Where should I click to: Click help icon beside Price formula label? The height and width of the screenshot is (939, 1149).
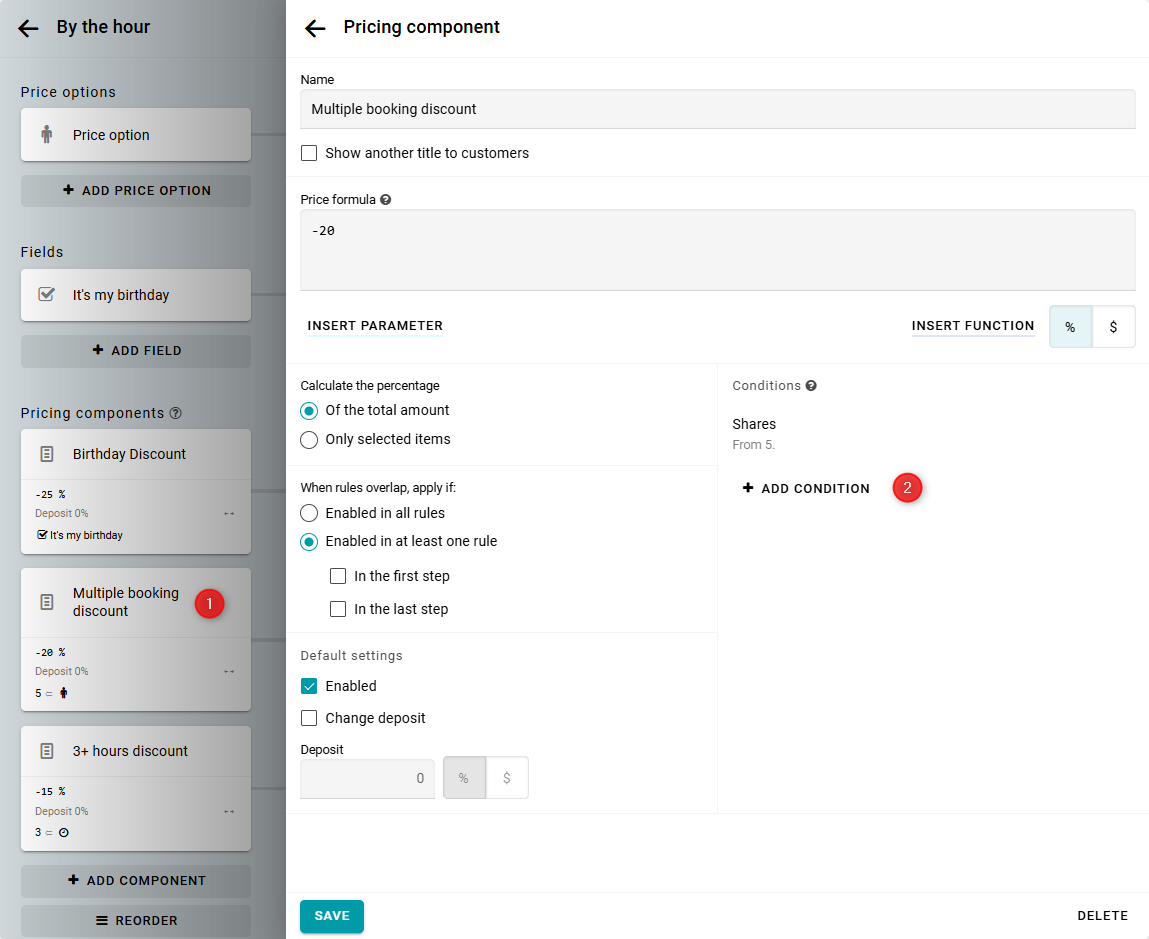point(386,200)
